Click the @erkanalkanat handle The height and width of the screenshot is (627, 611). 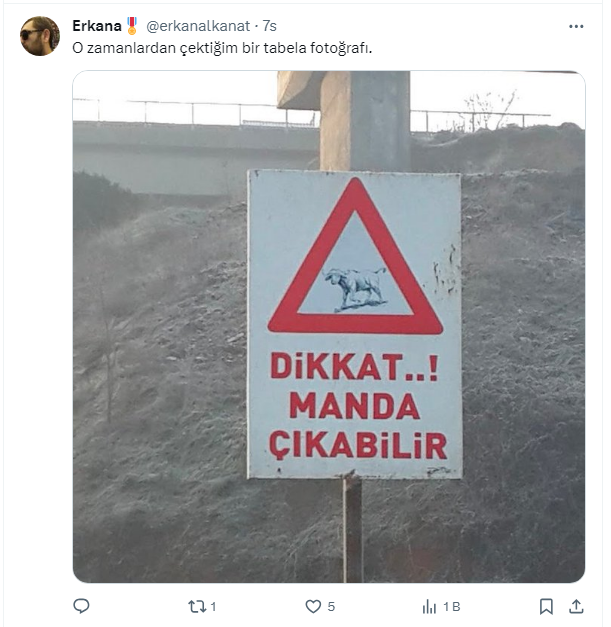pos(198,26)
